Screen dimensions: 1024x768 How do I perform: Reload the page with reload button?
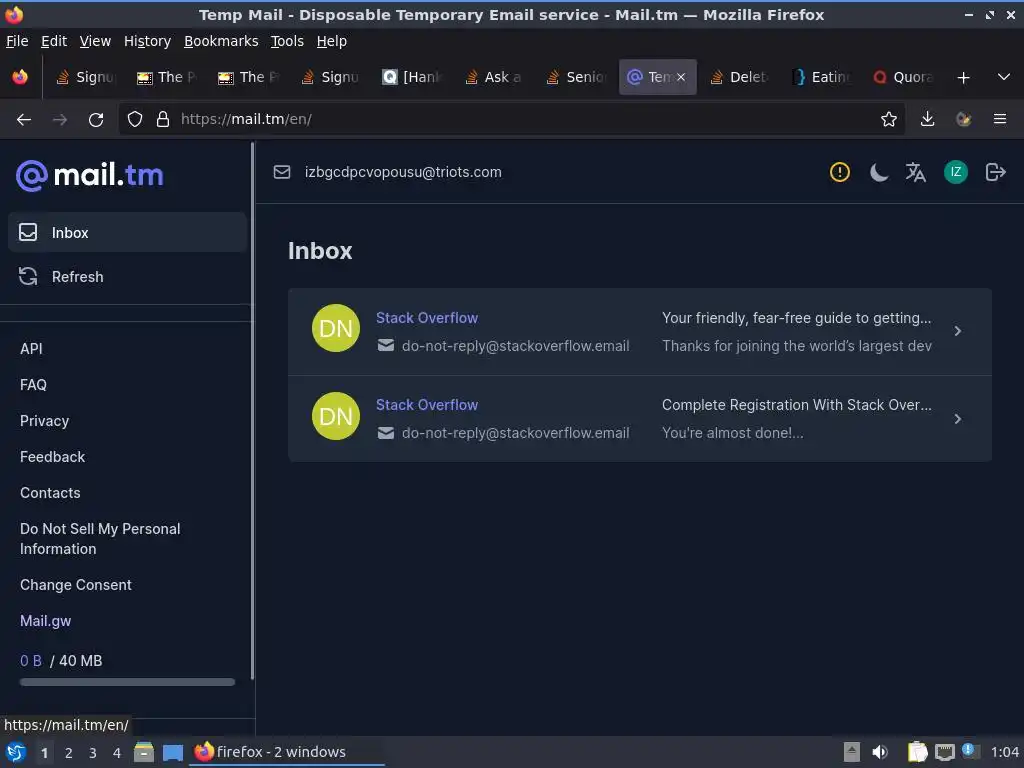tap(96, 120)
